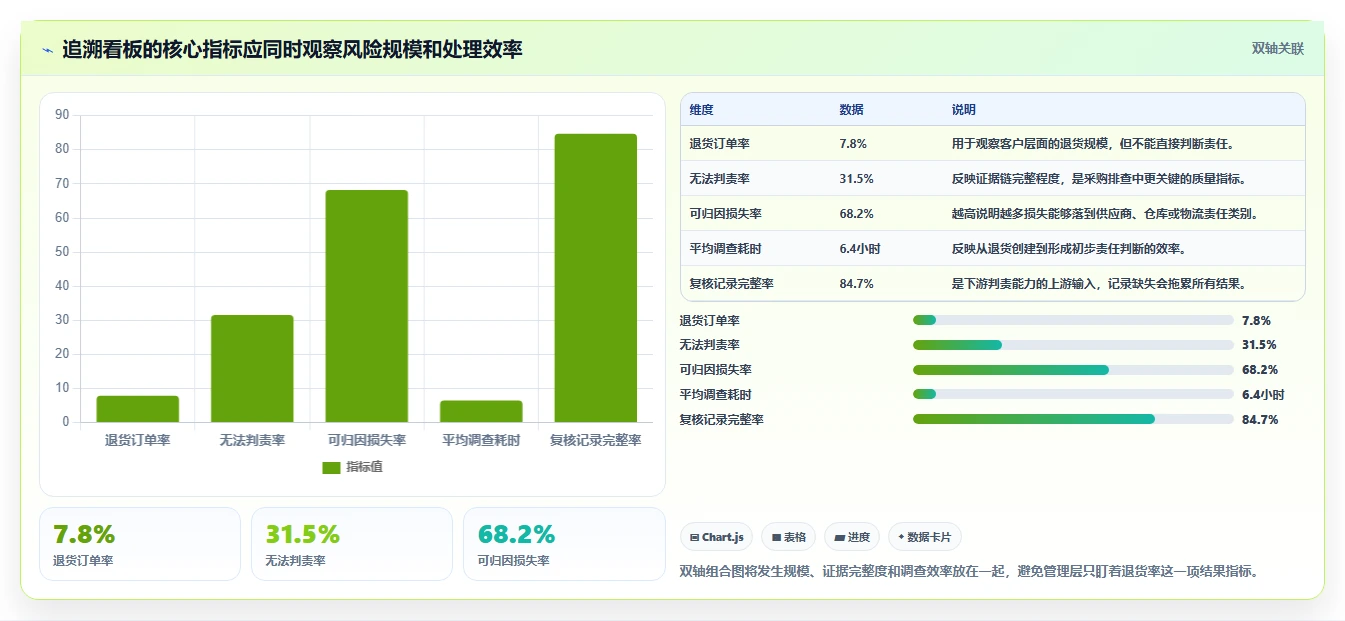The width and height of the screenshot is (1345, 621).
Task: Click the 指标值 legend label
Action: [x=364, y=467]
